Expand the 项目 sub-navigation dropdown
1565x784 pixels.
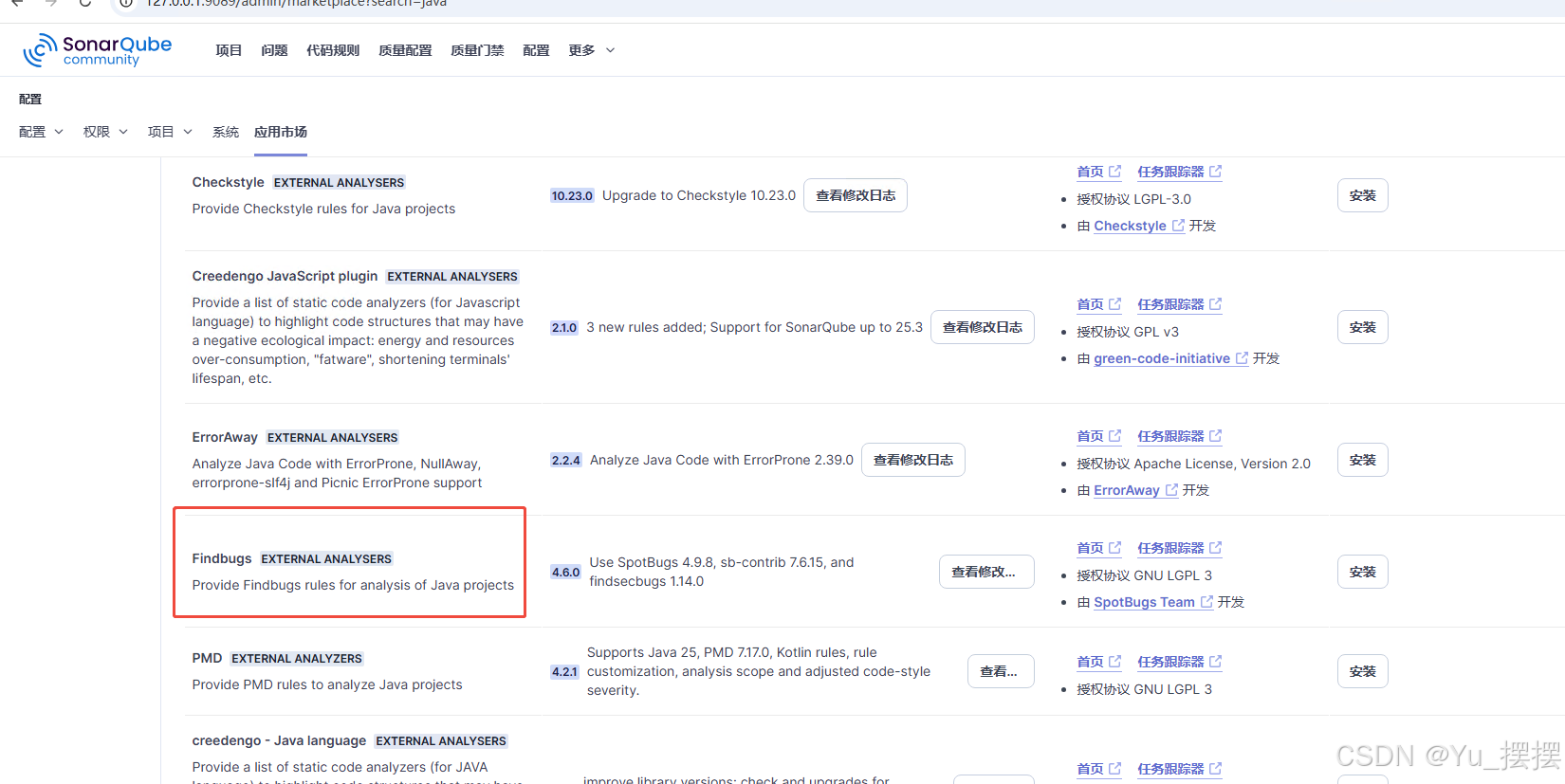click(x=170, y=132)
